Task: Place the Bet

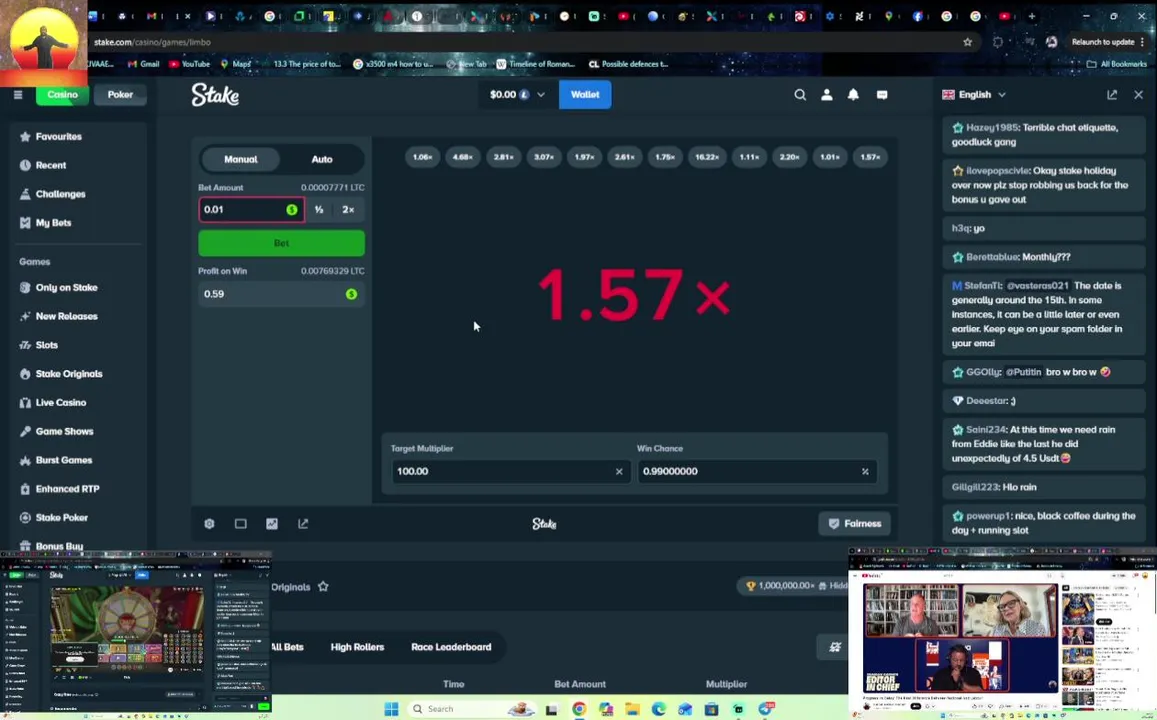Action: coord(281,243)
